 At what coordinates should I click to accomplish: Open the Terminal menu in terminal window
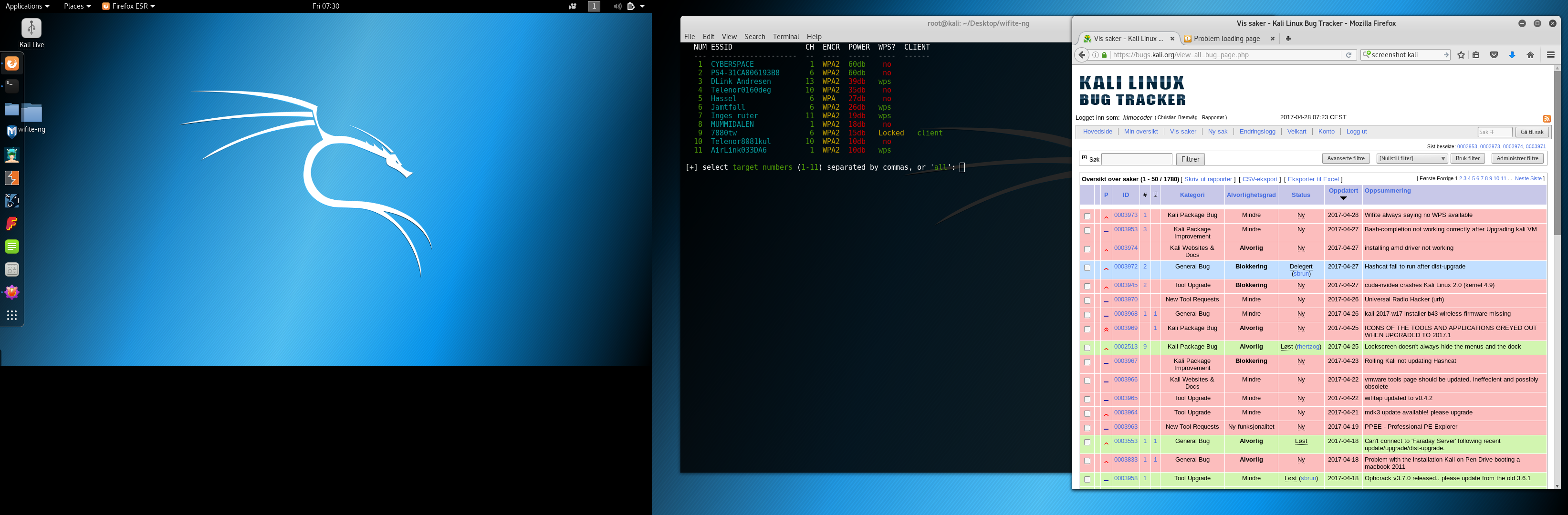click(785, 37)
